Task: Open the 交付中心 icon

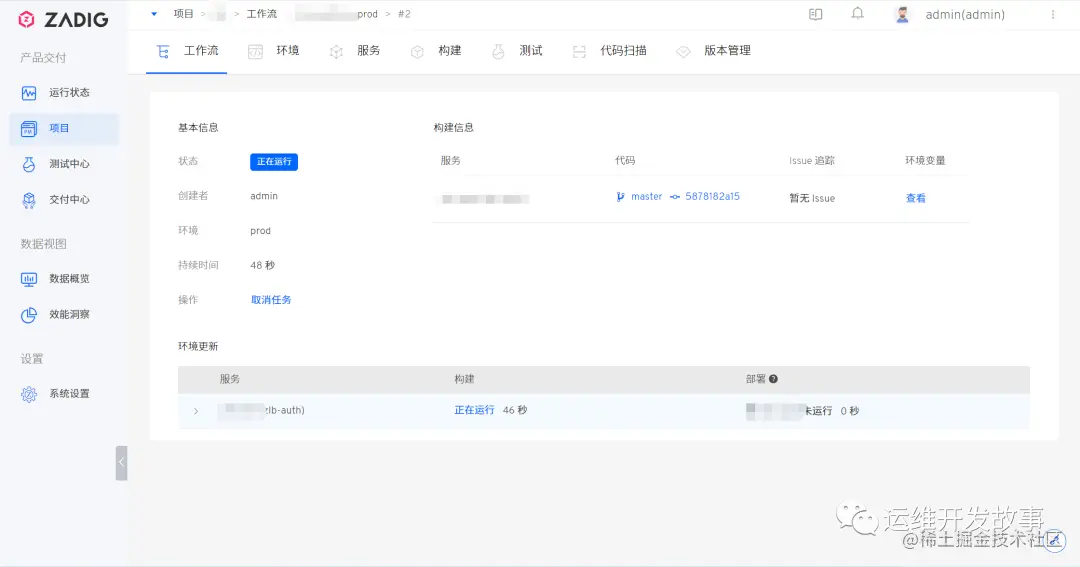Action: [29, 200]
